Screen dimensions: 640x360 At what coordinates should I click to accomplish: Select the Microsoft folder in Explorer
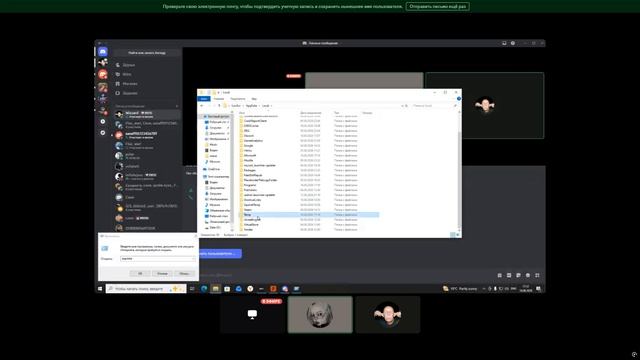pos(250,155)
